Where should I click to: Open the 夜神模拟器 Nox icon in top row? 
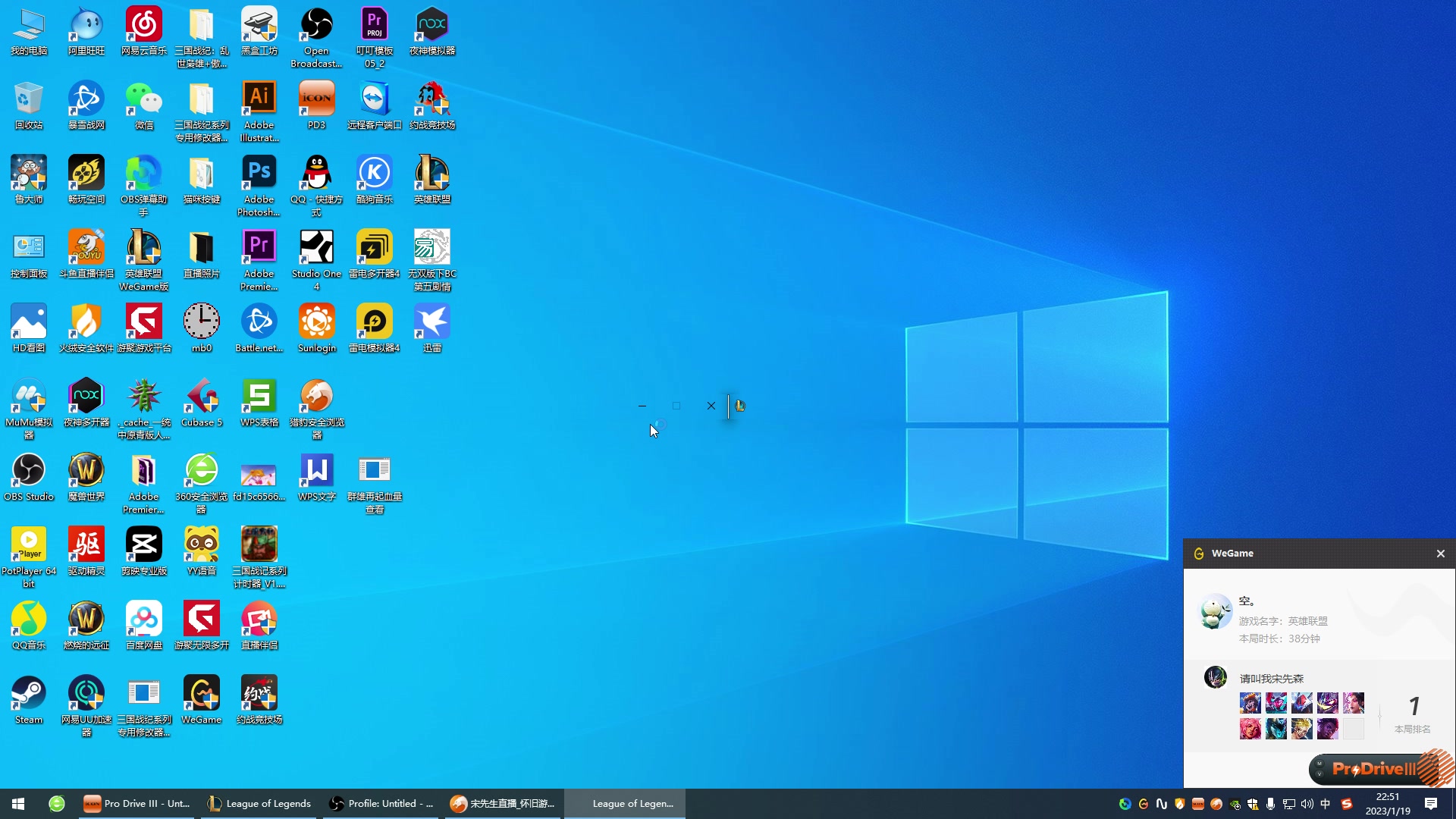(431, 24)
